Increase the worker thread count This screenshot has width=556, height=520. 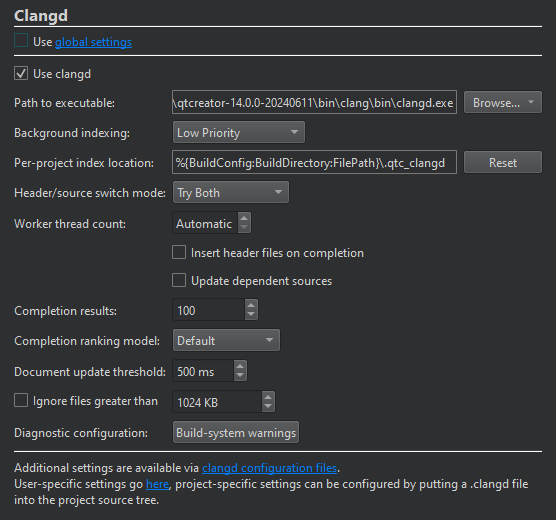pos(244,218)
